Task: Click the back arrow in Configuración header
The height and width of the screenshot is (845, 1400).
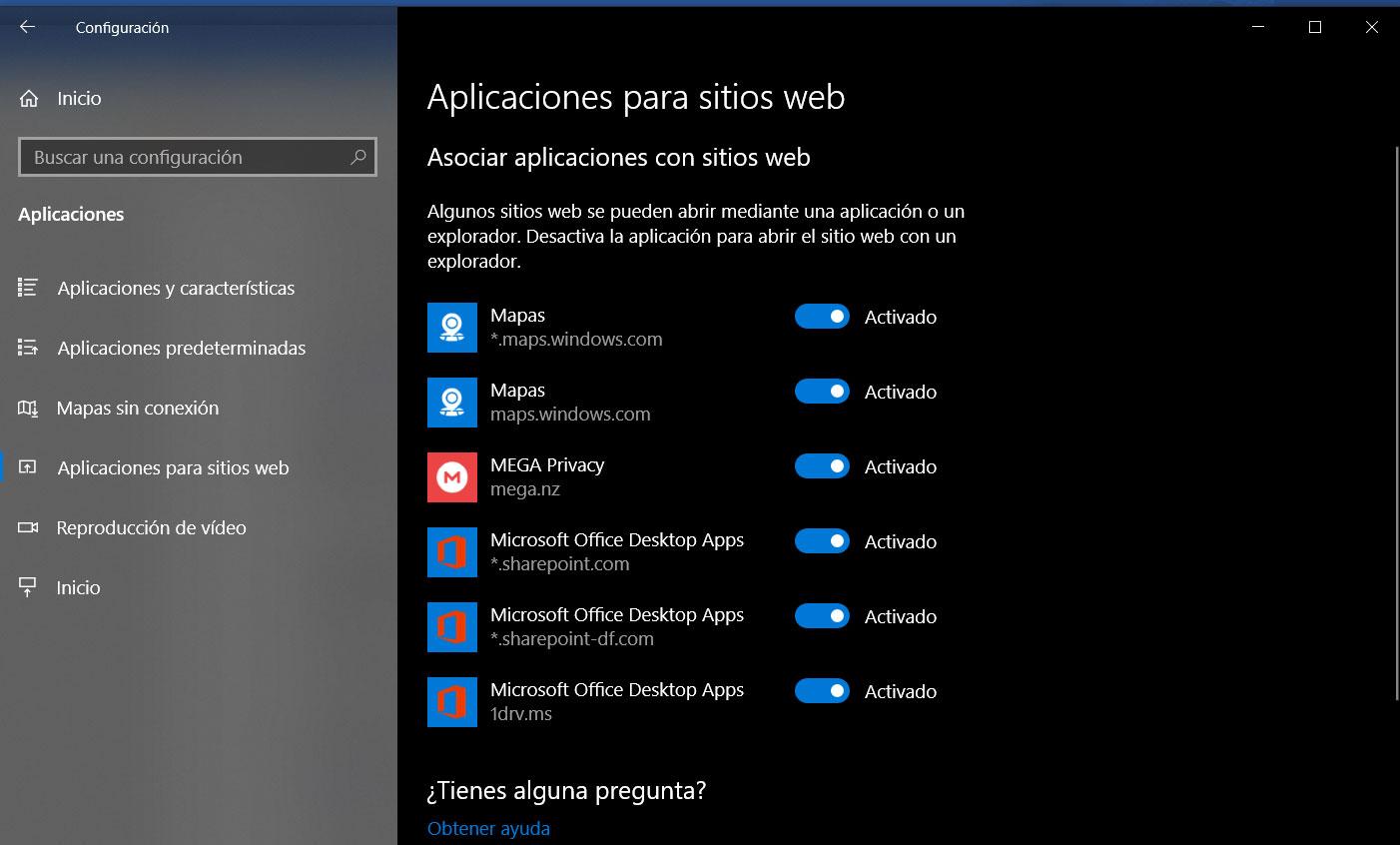Action: tap(27, 27)
